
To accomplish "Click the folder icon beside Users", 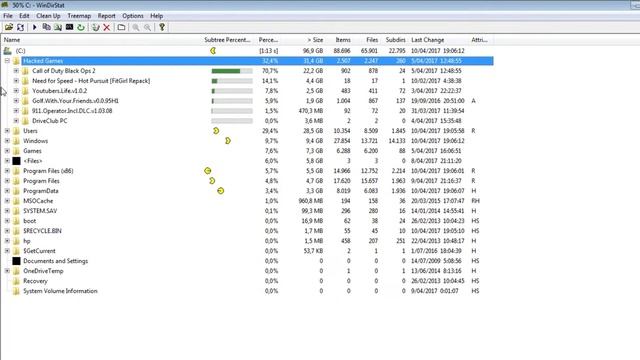I will click(x=16, y=131).
